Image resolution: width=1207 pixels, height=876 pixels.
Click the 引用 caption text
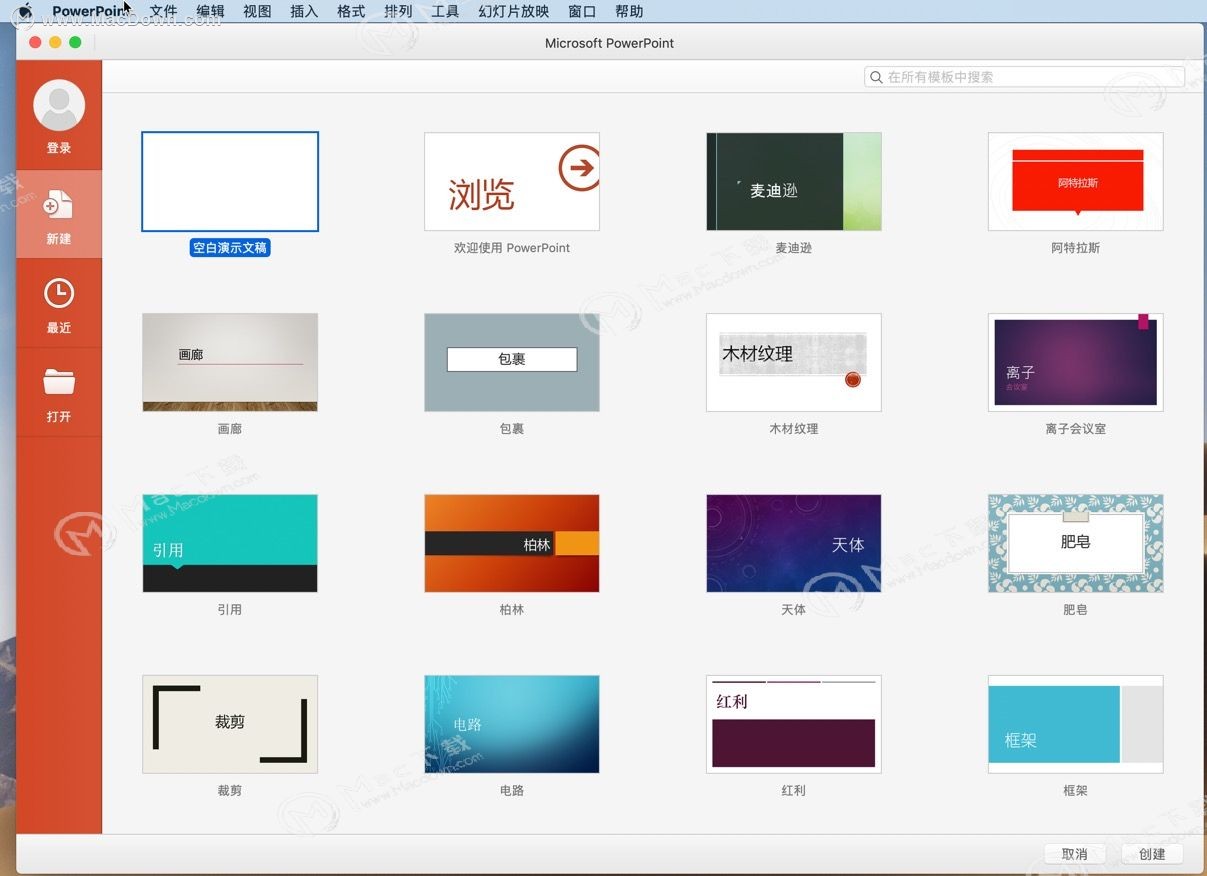tap(230, 609)
